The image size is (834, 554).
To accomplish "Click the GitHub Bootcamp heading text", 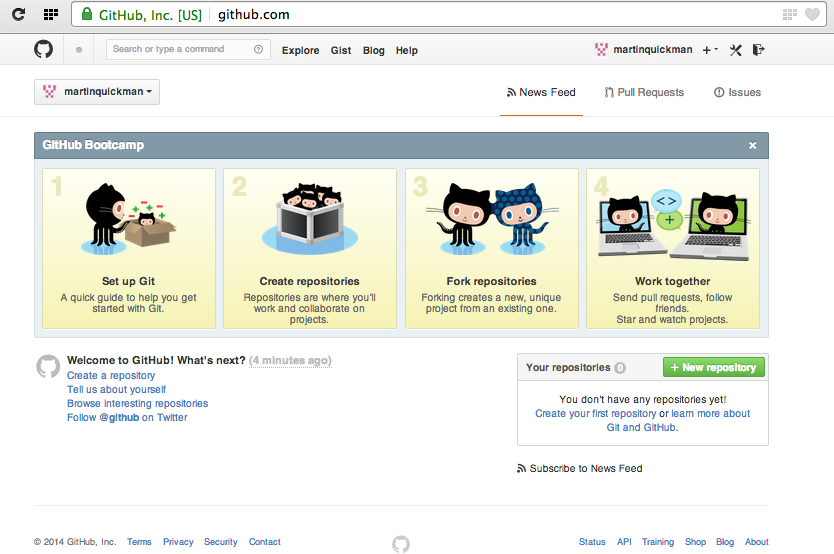I will pos(93,145).
